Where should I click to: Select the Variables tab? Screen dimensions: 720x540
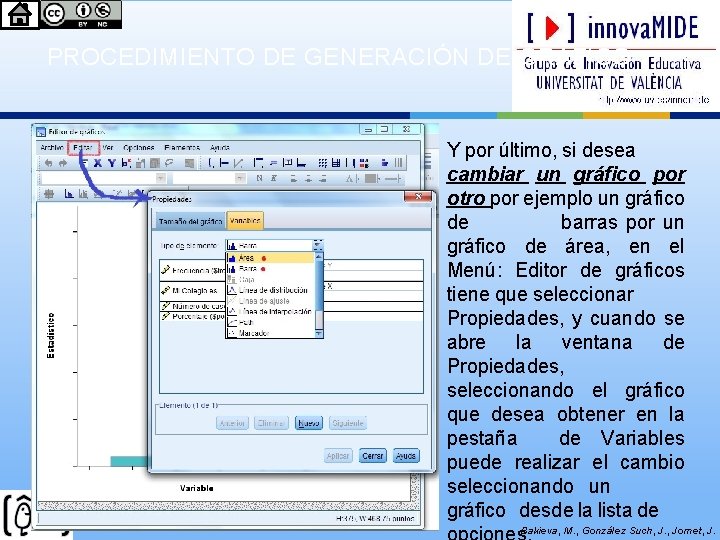coord(245,221)
